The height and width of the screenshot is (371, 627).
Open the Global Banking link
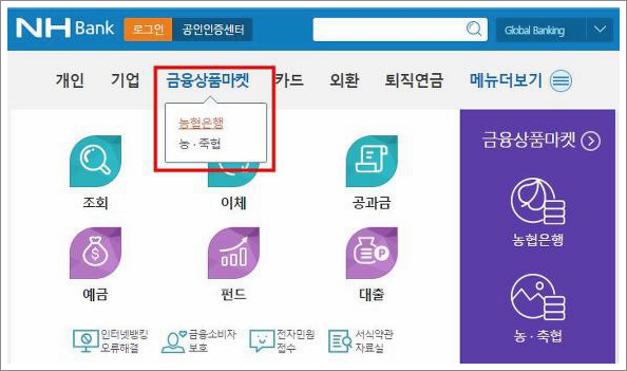(x=535, y=30)
